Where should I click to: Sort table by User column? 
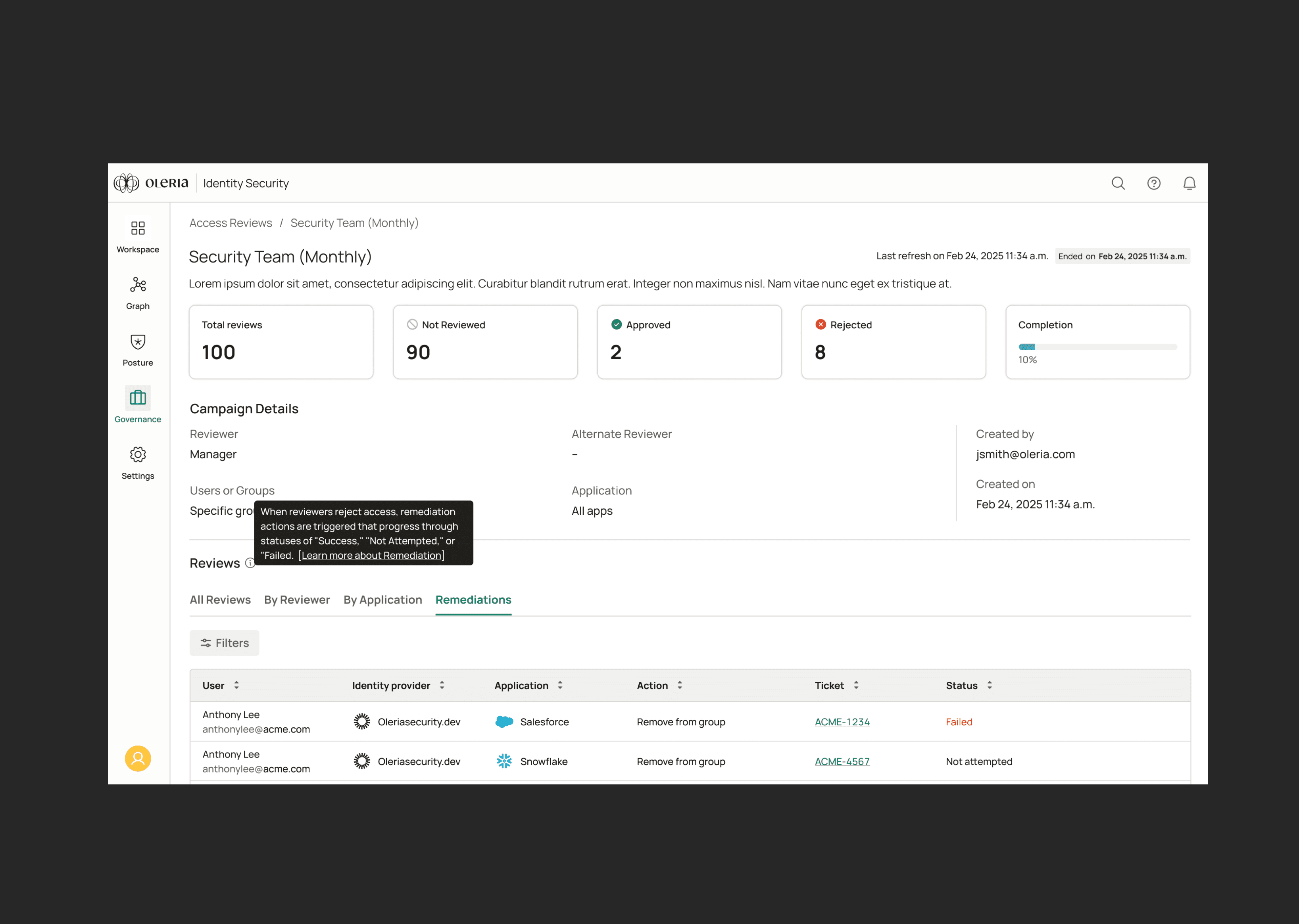pyautogui.click(x=236, y=686)
